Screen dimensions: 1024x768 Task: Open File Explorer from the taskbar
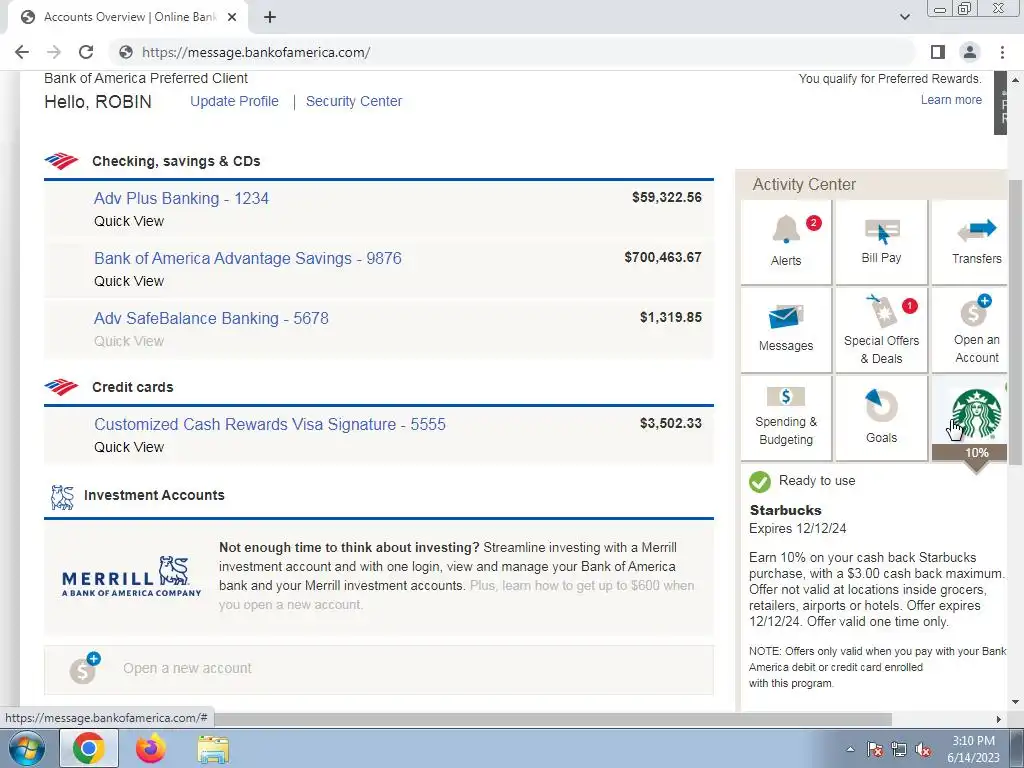(x=213, y=749)
